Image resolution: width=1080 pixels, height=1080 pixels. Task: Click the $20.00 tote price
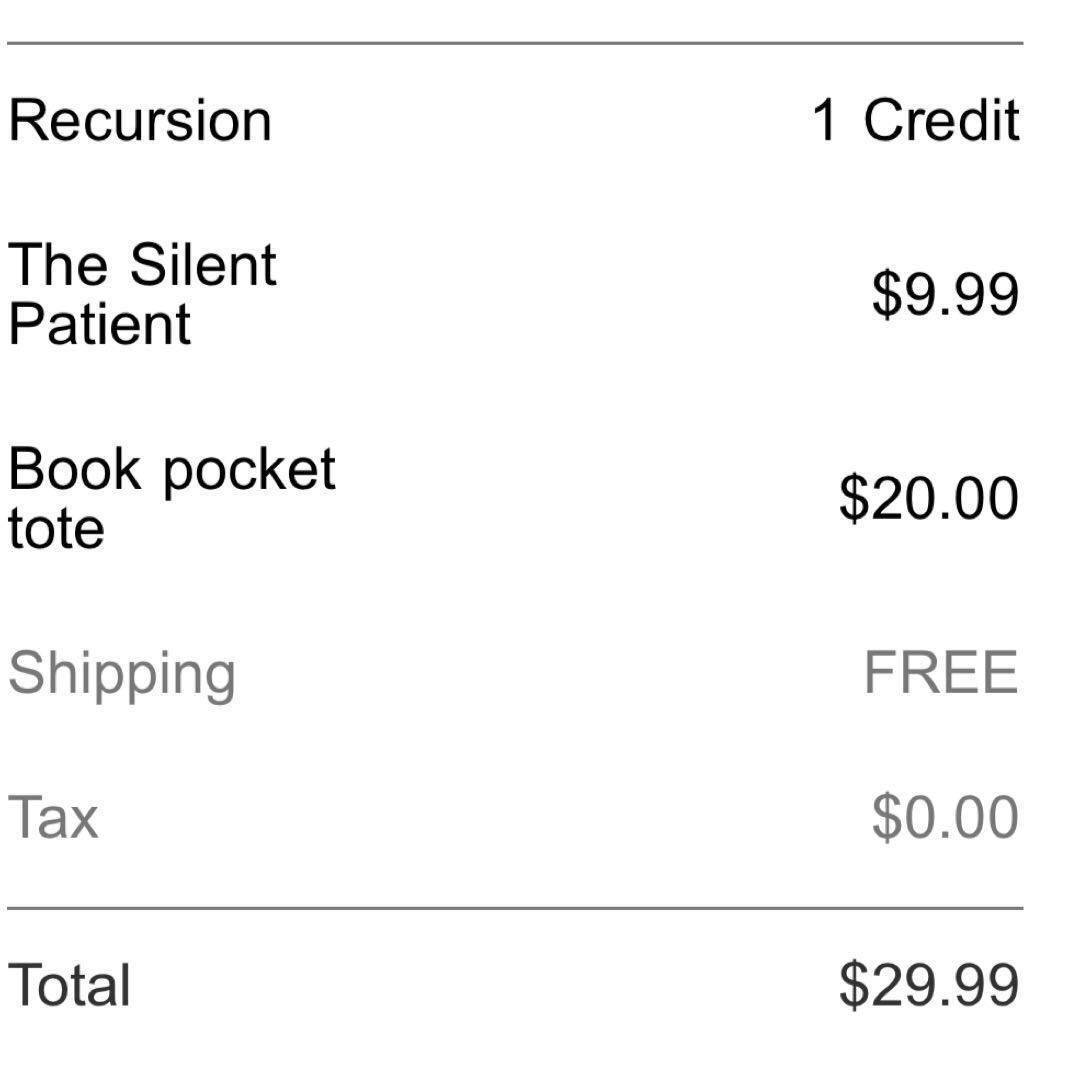coord(928,497)
